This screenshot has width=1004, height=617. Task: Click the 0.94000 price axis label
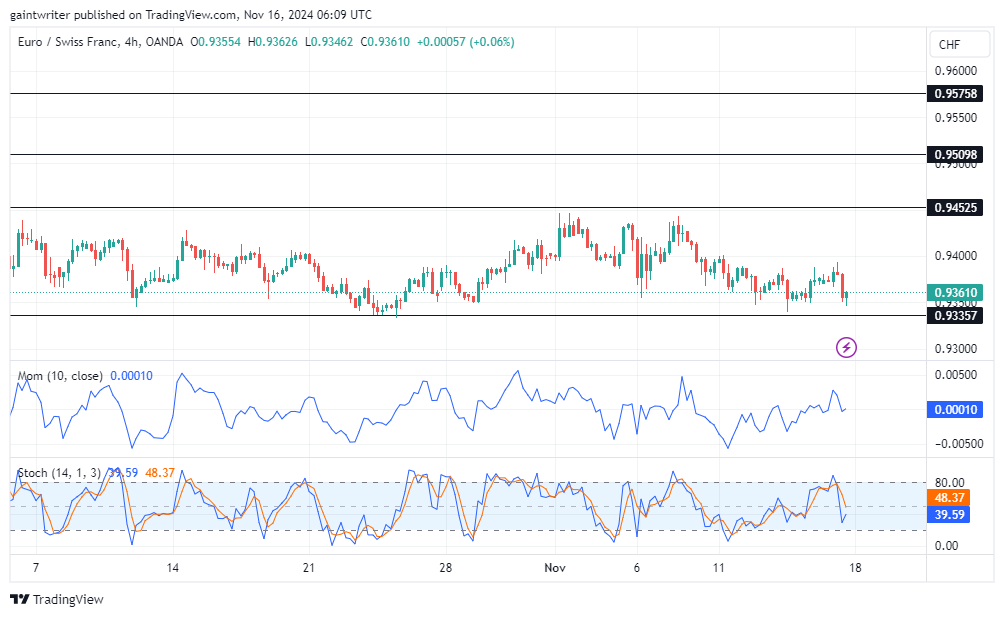955,255
